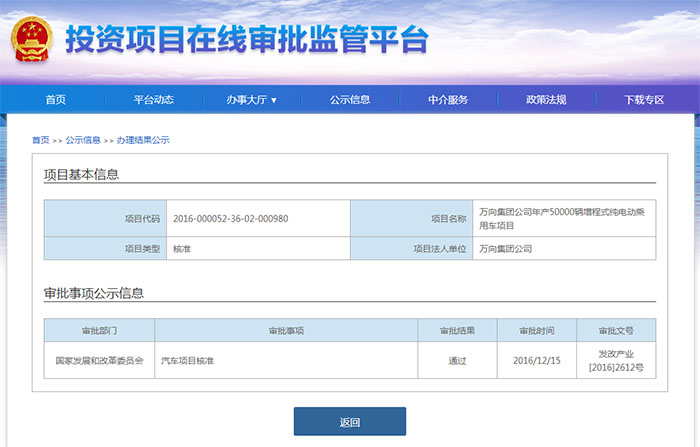Expand the 办事大厅 dropdown menu
The width and height of the screenshot is (700, 447).
(x=251, y=100)
